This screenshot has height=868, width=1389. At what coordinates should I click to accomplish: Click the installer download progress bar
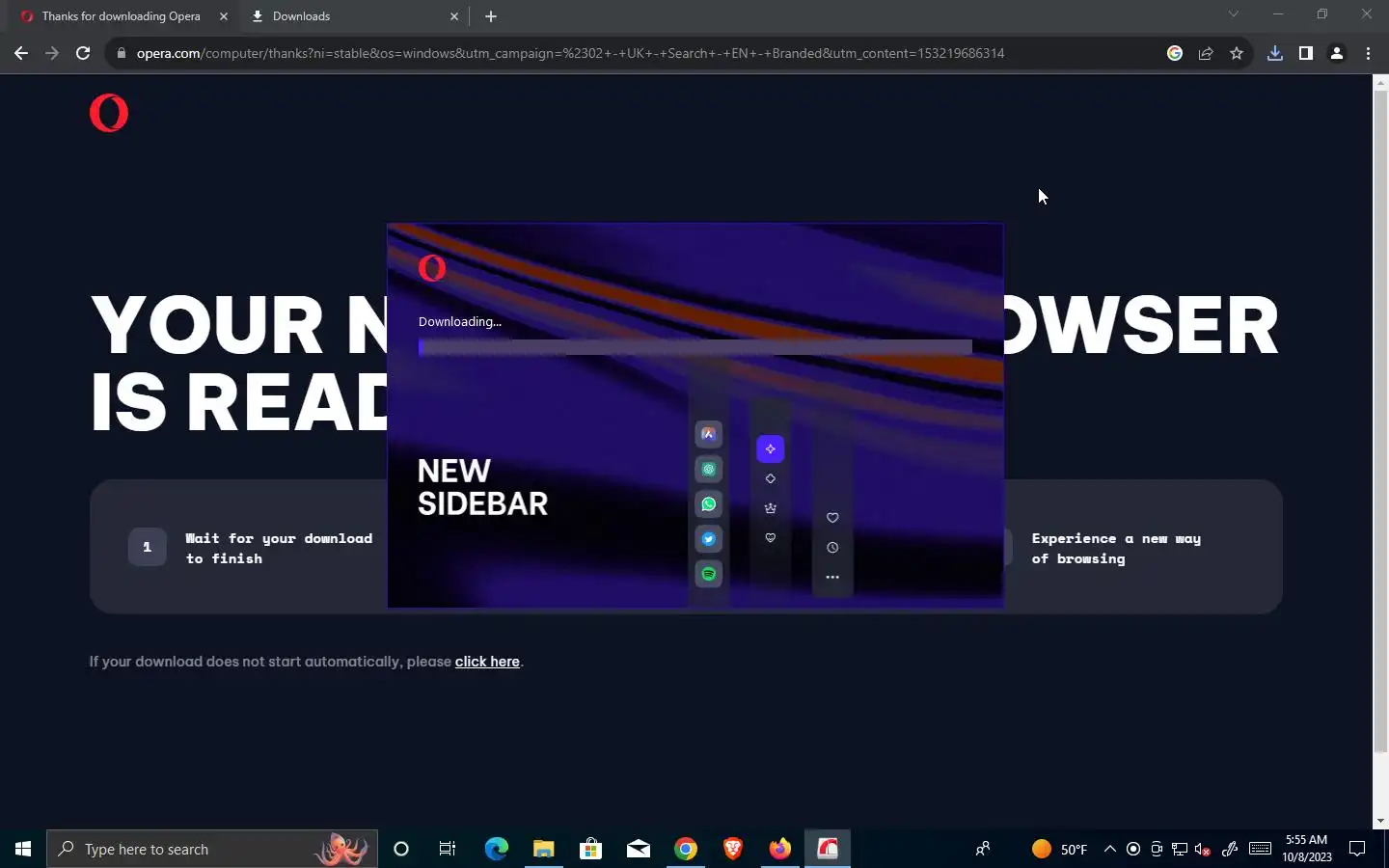pos(694,347)
